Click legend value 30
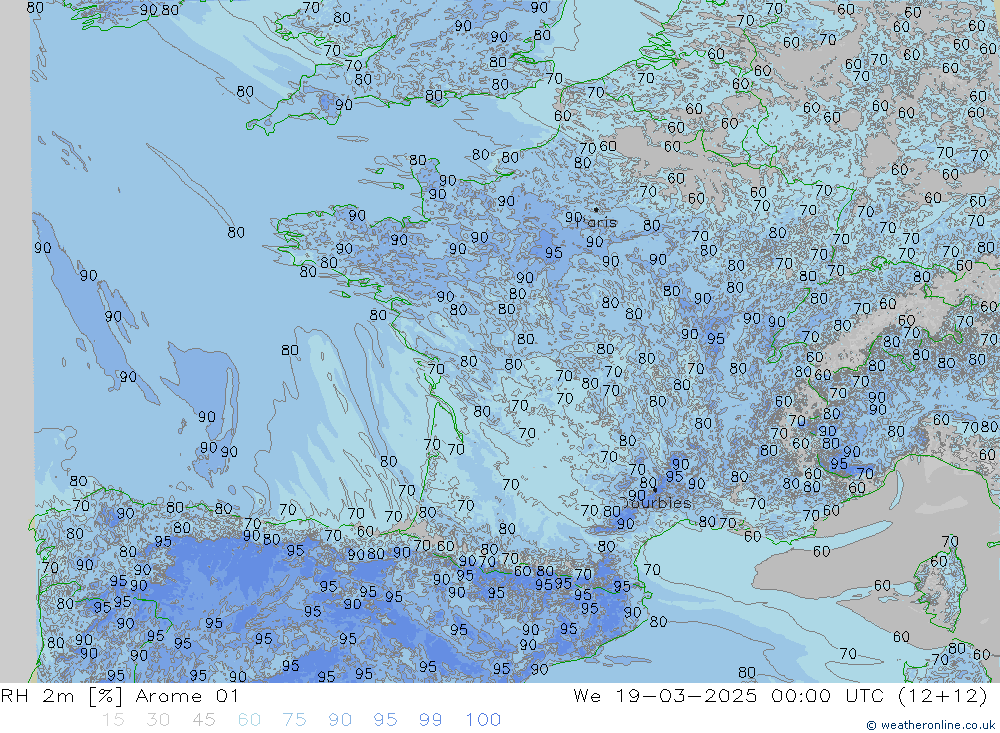The width and height of the screenshot is (1000, 733). (x=158, y=720)
